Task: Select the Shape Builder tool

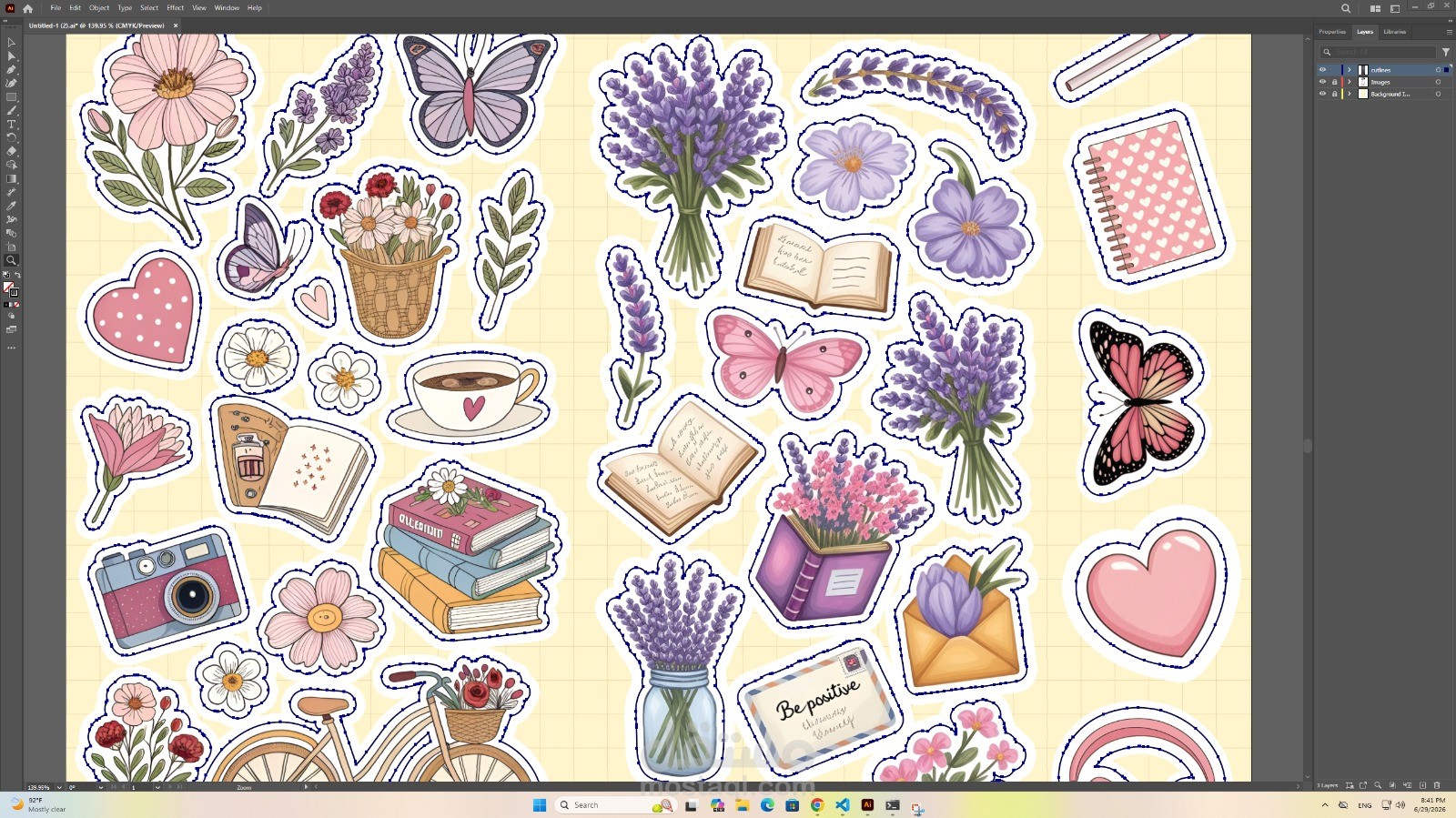Action: click(11, 165)
